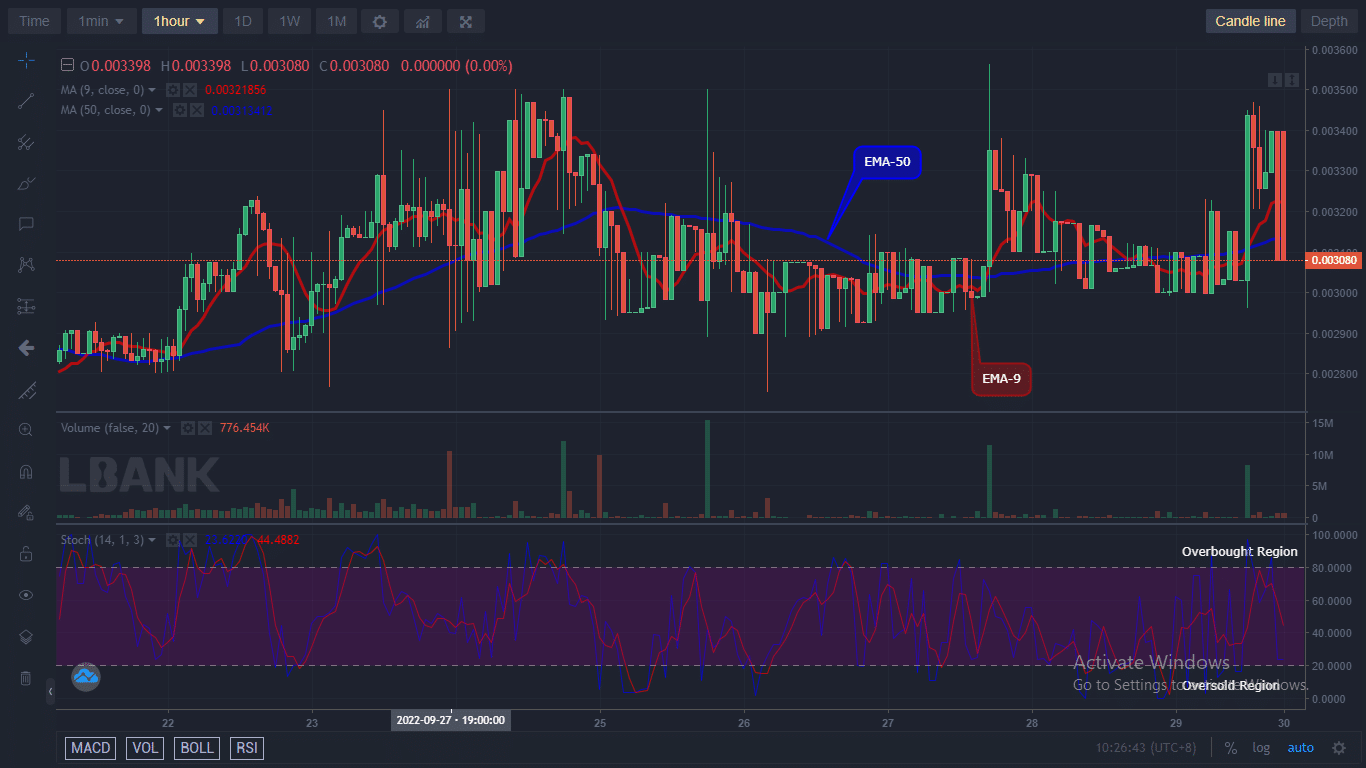The width and height of the screenshot is (1366, 768).
Task: Remove the MA 50 indicator
Action: (196, 110)
